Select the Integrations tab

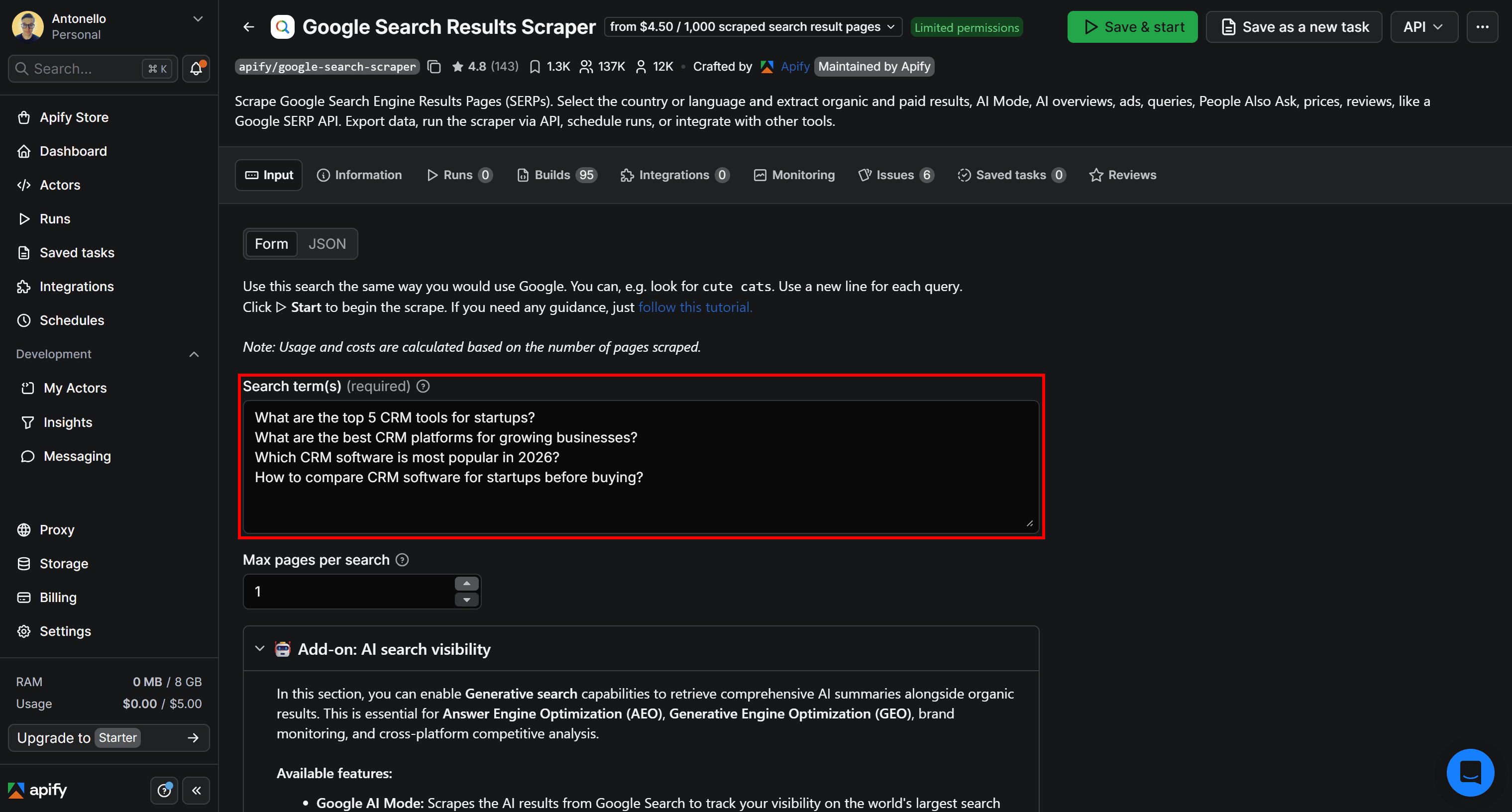675,175
